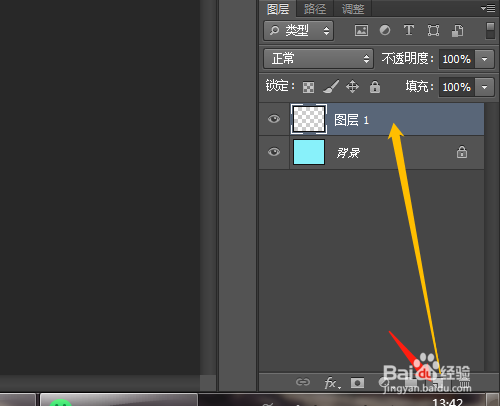The height and width of the screenshot is (406, 500).
Task: Open the 填充 fill slider arrow
Action: [485, 87]
